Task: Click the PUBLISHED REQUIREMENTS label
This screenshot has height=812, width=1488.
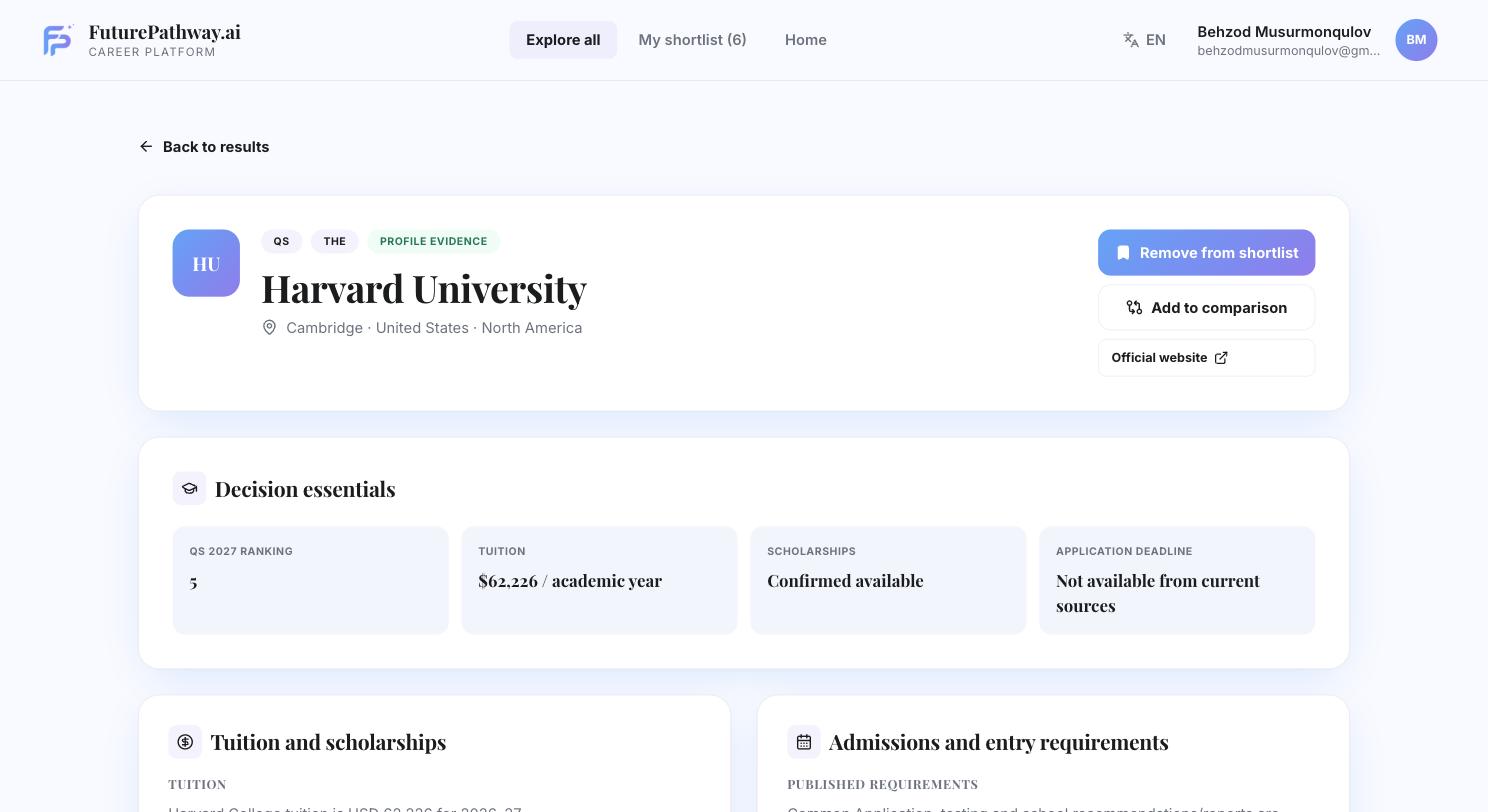Action: click(882, 785)
